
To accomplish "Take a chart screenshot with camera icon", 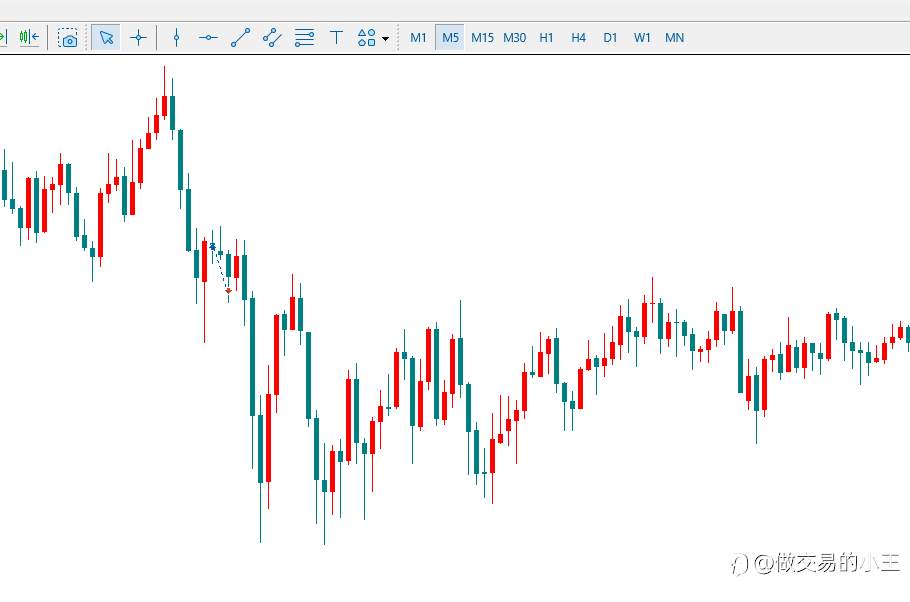I will tap(68, 38).
